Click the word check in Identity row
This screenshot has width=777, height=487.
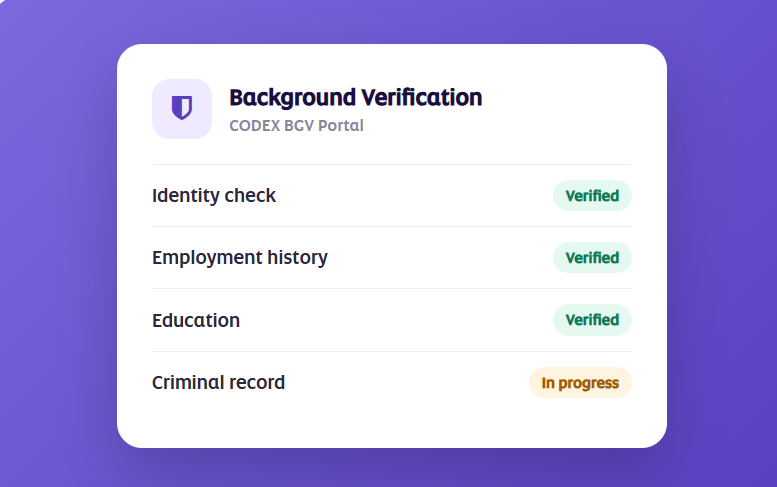(250, 196)
